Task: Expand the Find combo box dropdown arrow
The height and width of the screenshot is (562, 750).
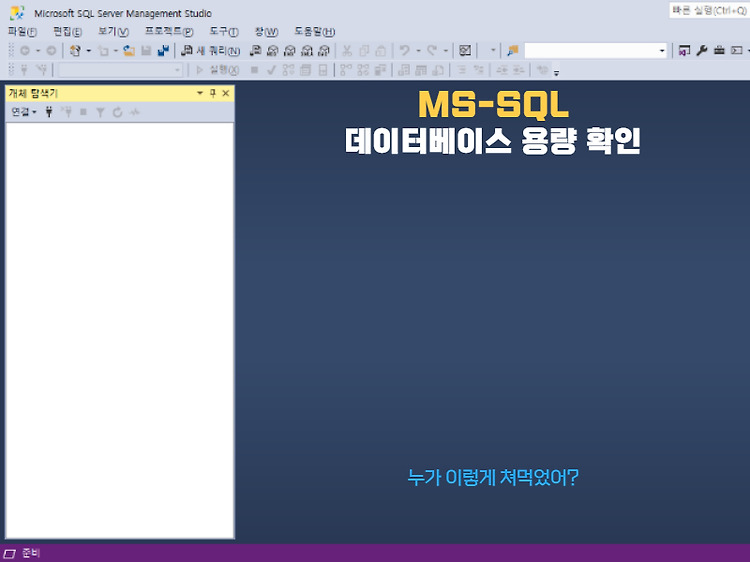Action: 662,50
